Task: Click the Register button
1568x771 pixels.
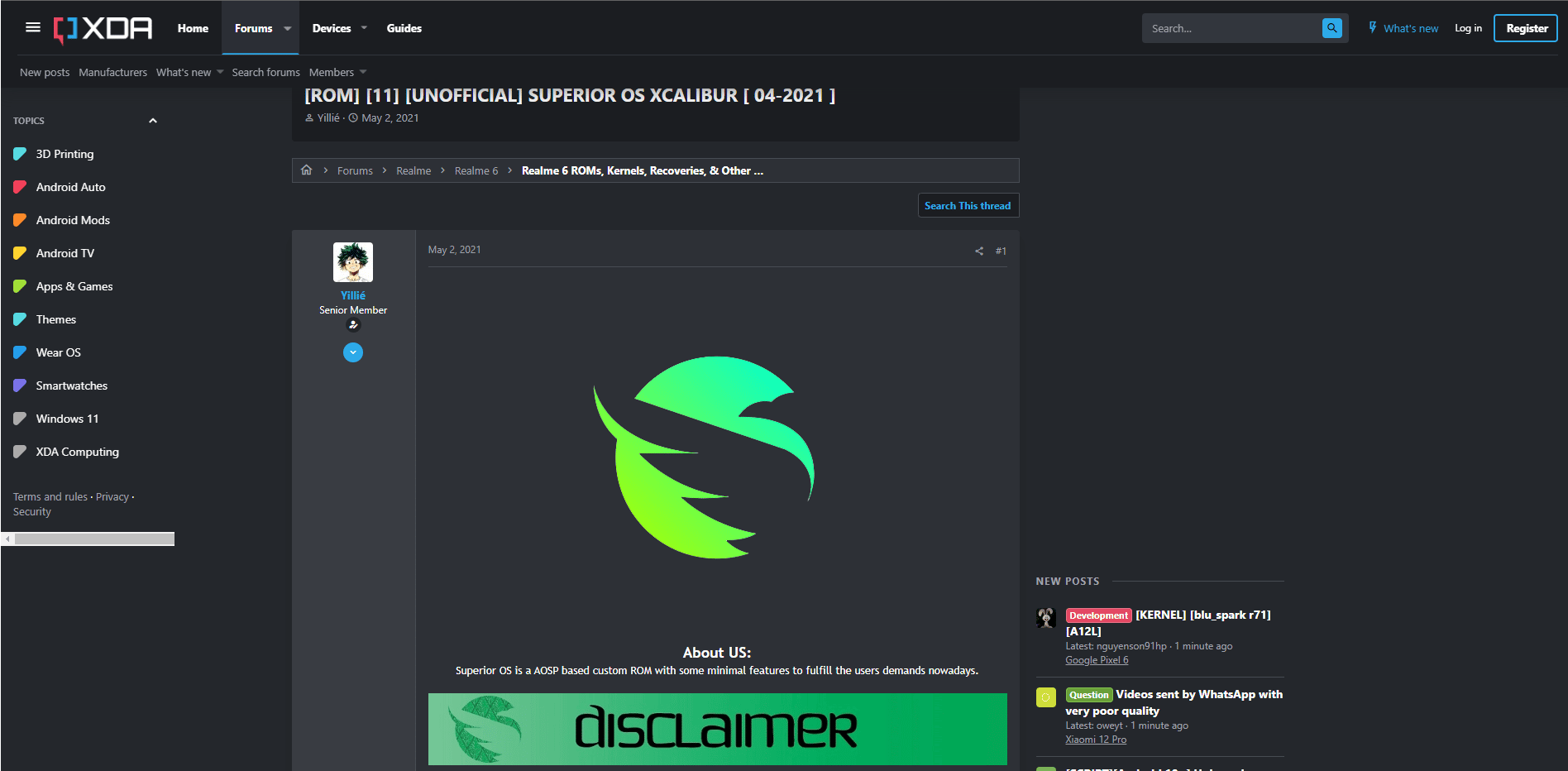Action: (x=1526, y=28)
